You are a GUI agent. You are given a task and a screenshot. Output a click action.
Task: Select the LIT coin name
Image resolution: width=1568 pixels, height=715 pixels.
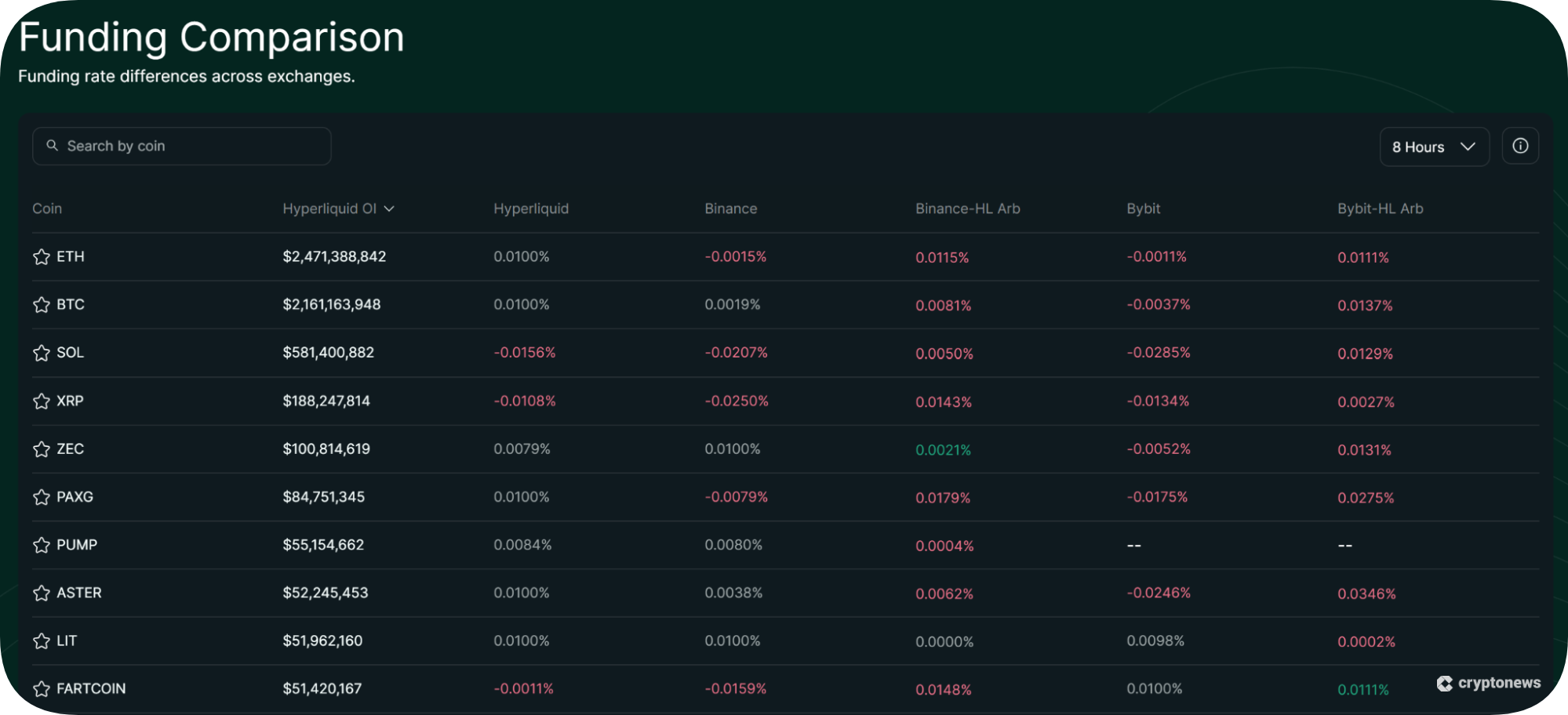point(67,641)
